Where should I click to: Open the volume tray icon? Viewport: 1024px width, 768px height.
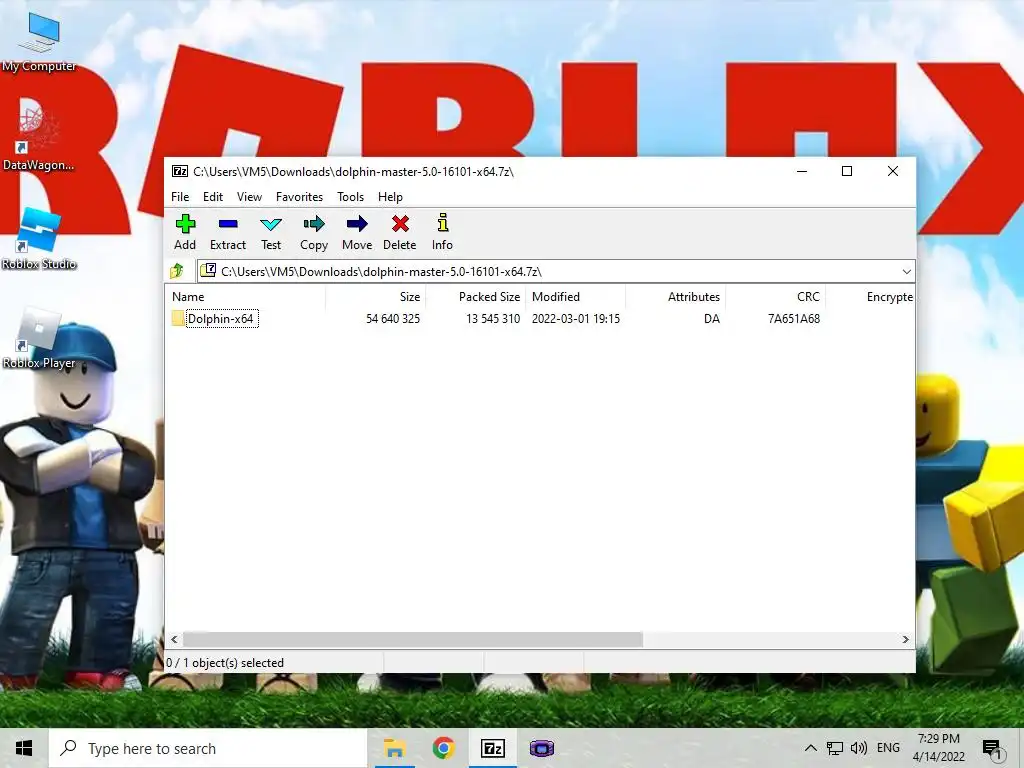[859, 748]
